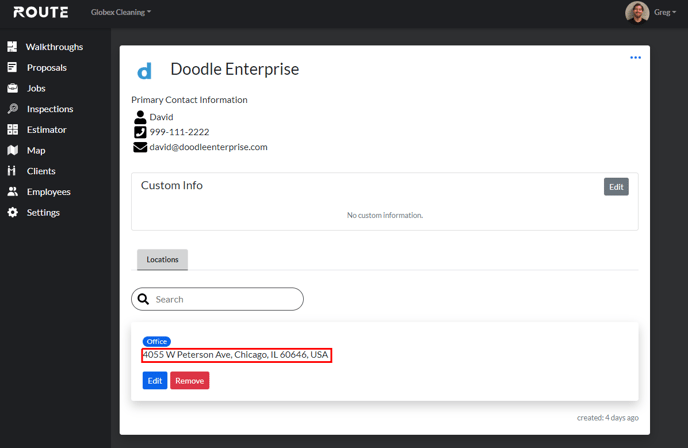Viewport: 688px width, 448px height.
Task: Go to Employees in the sidebar
Action: pos(48,192)
